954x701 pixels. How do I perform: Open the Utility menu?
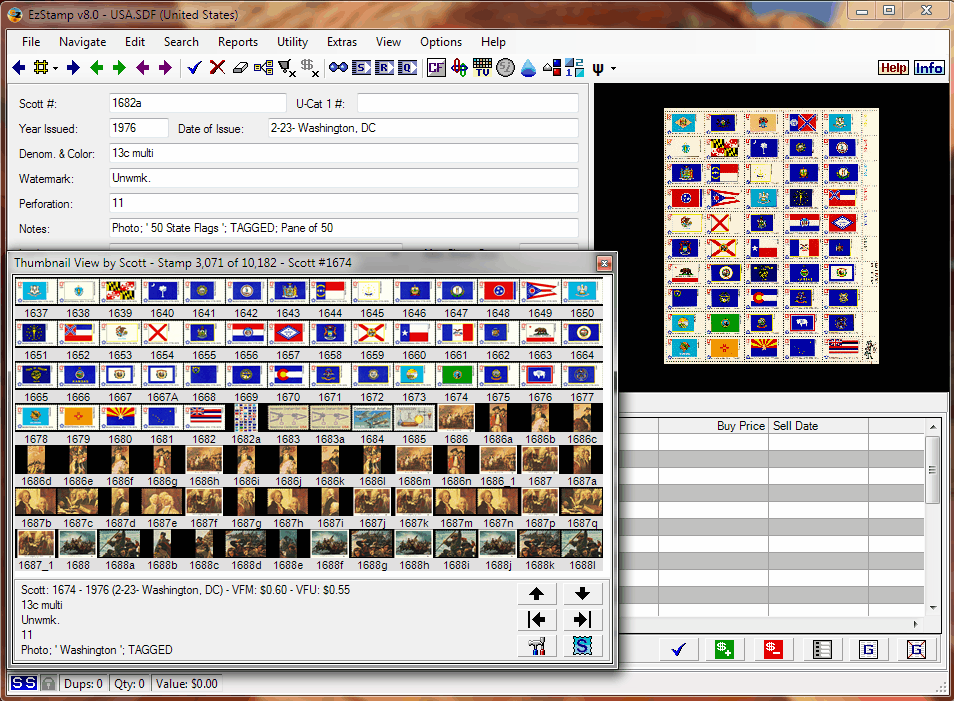point(292,42)
